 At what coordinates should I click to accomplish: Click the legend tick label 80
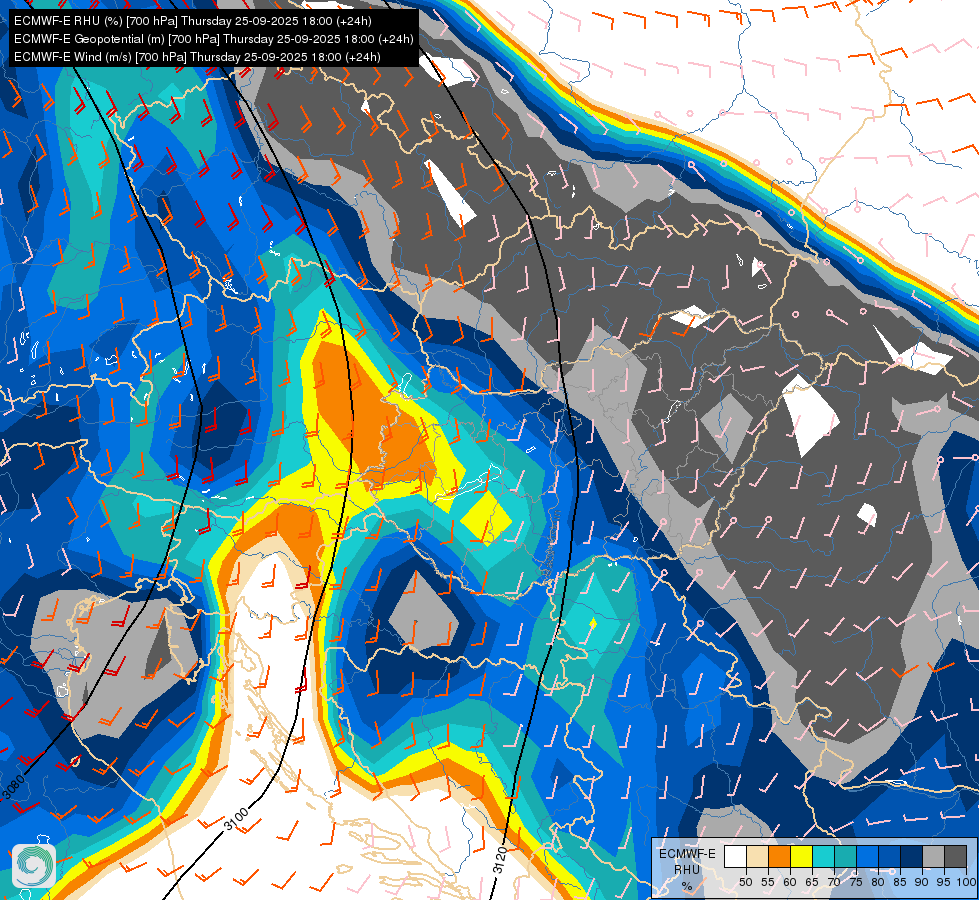pyautogui.click(x=878, y=883)
